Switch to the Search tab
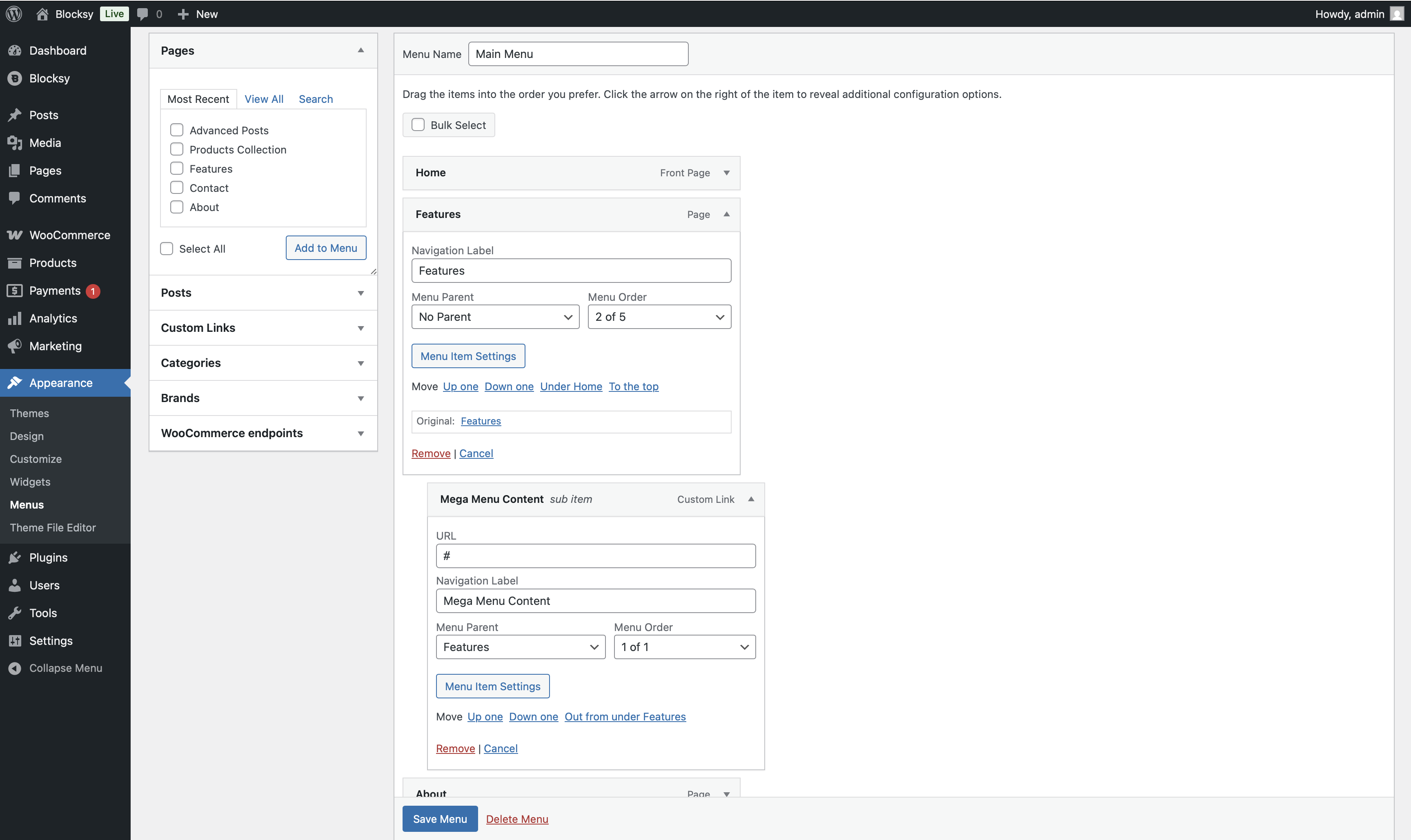The image size is (1411, 840). (x=316, y=99)
